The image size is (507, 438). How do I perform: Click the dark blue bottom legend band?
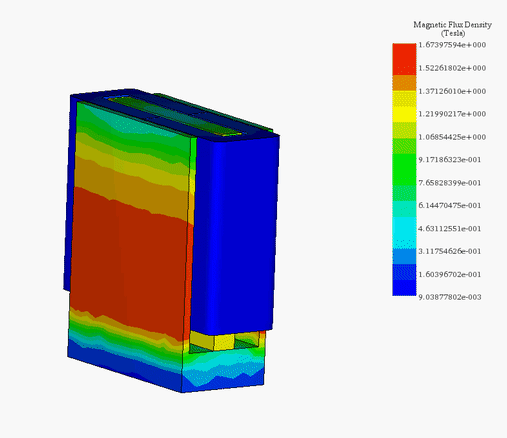pos(404,288)
